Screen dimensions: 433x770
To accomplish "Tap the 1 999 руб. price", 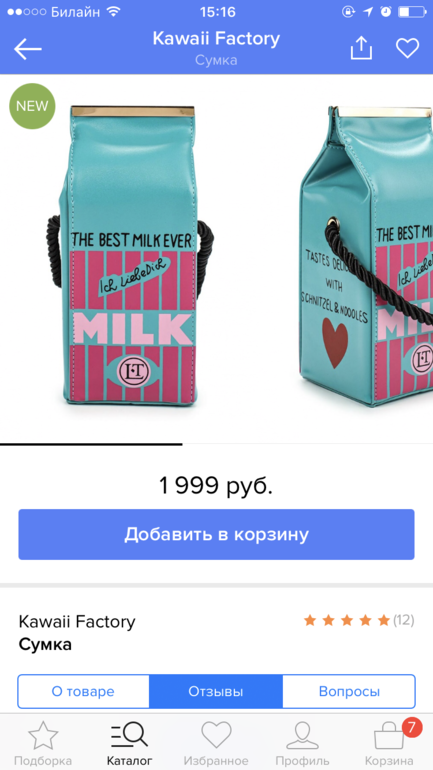I will tap(216, 486).
